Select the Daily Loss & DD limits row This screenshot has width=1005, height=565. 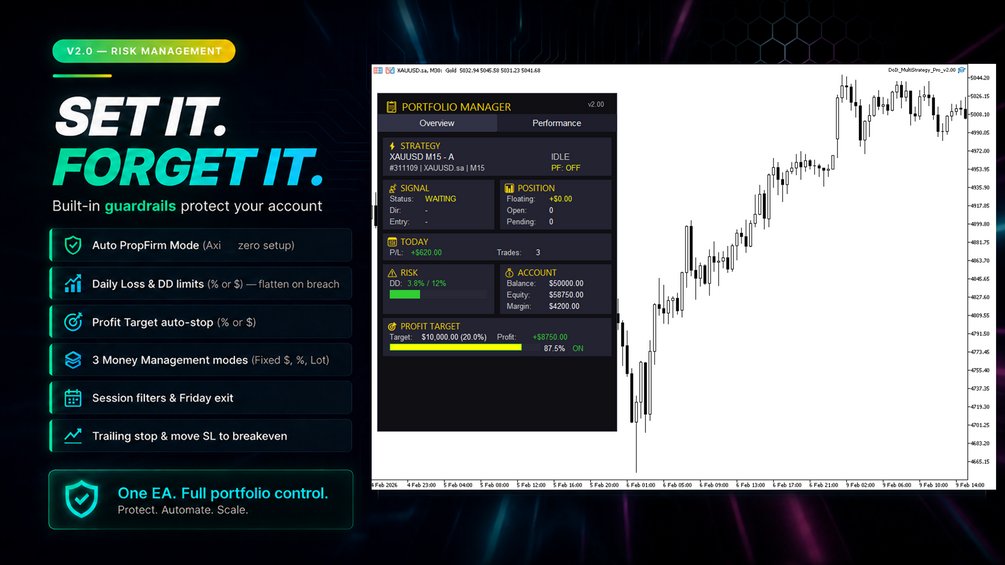click(201, 284)
